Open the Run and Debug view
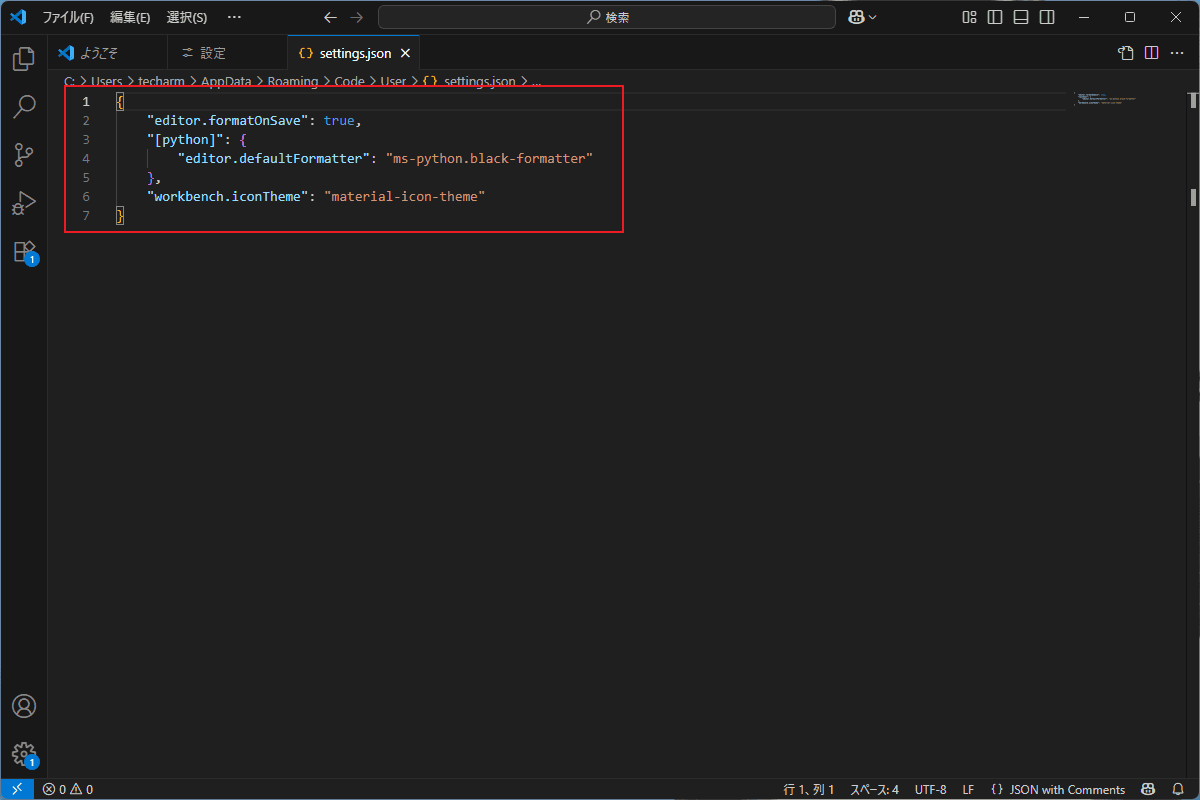The image size is (1200, 800). pos(24,203)
